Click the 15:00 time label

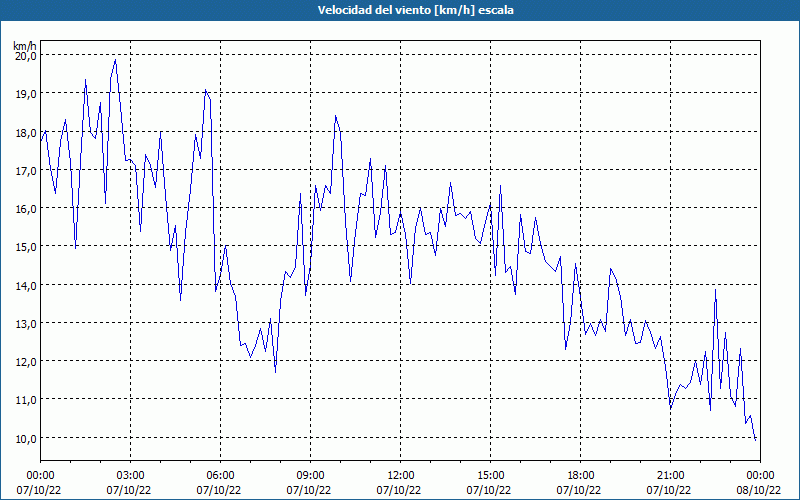pyautogui.click(x=490, y=476)
